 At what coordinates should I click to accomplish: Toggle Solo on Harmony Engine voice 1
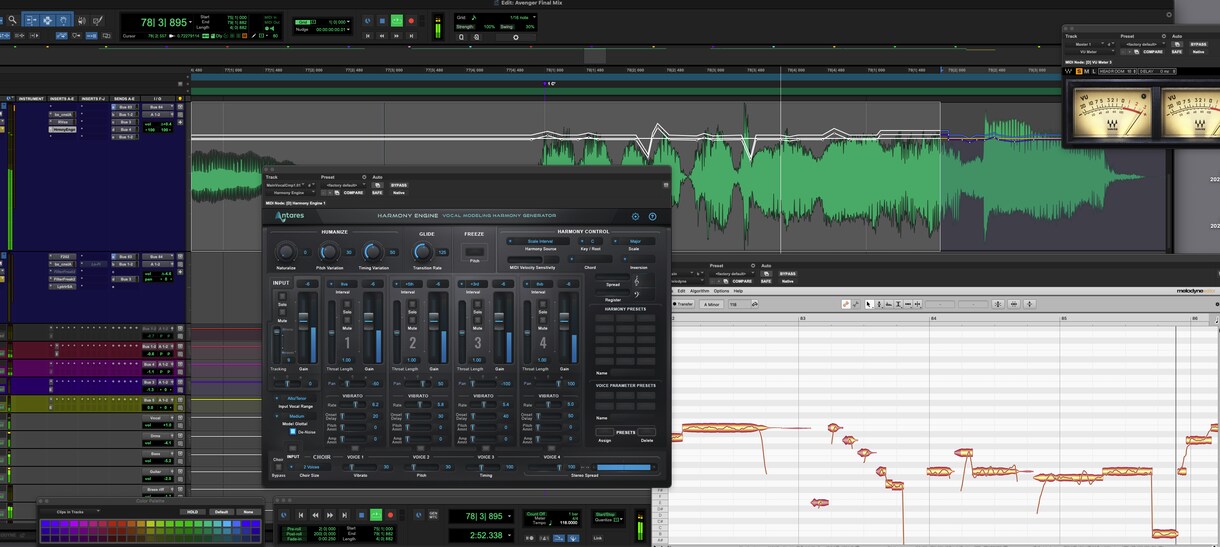tap(347, 304)
